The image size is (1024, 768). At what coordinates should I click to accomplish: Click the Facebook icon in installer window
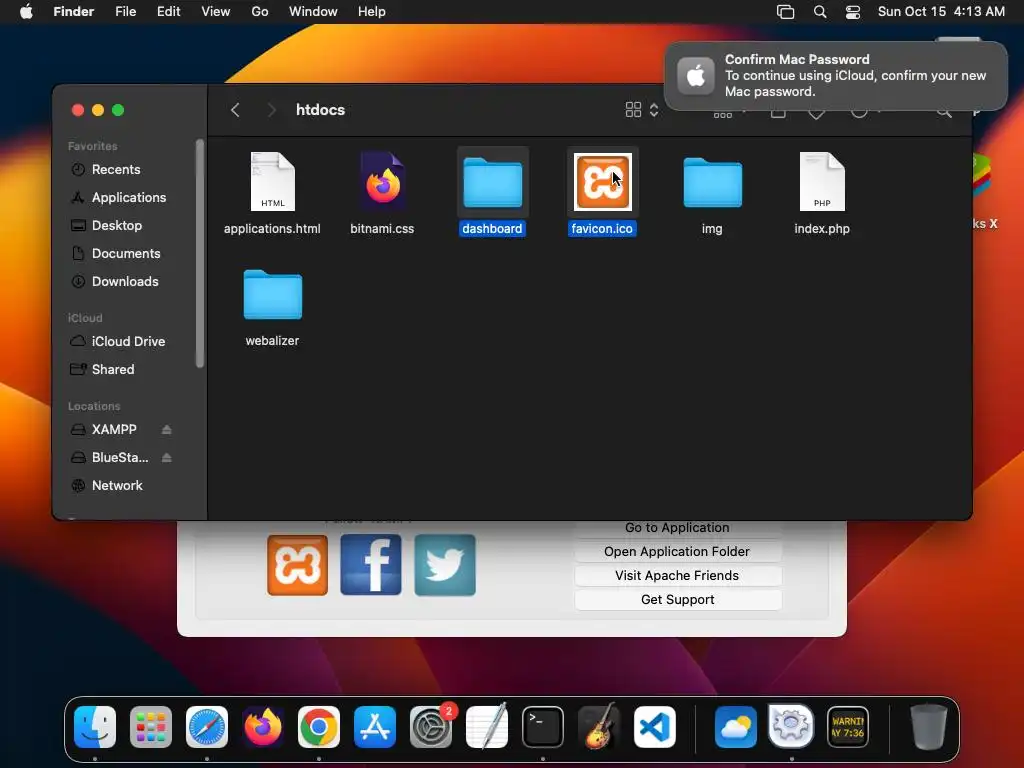click(371, 566)
